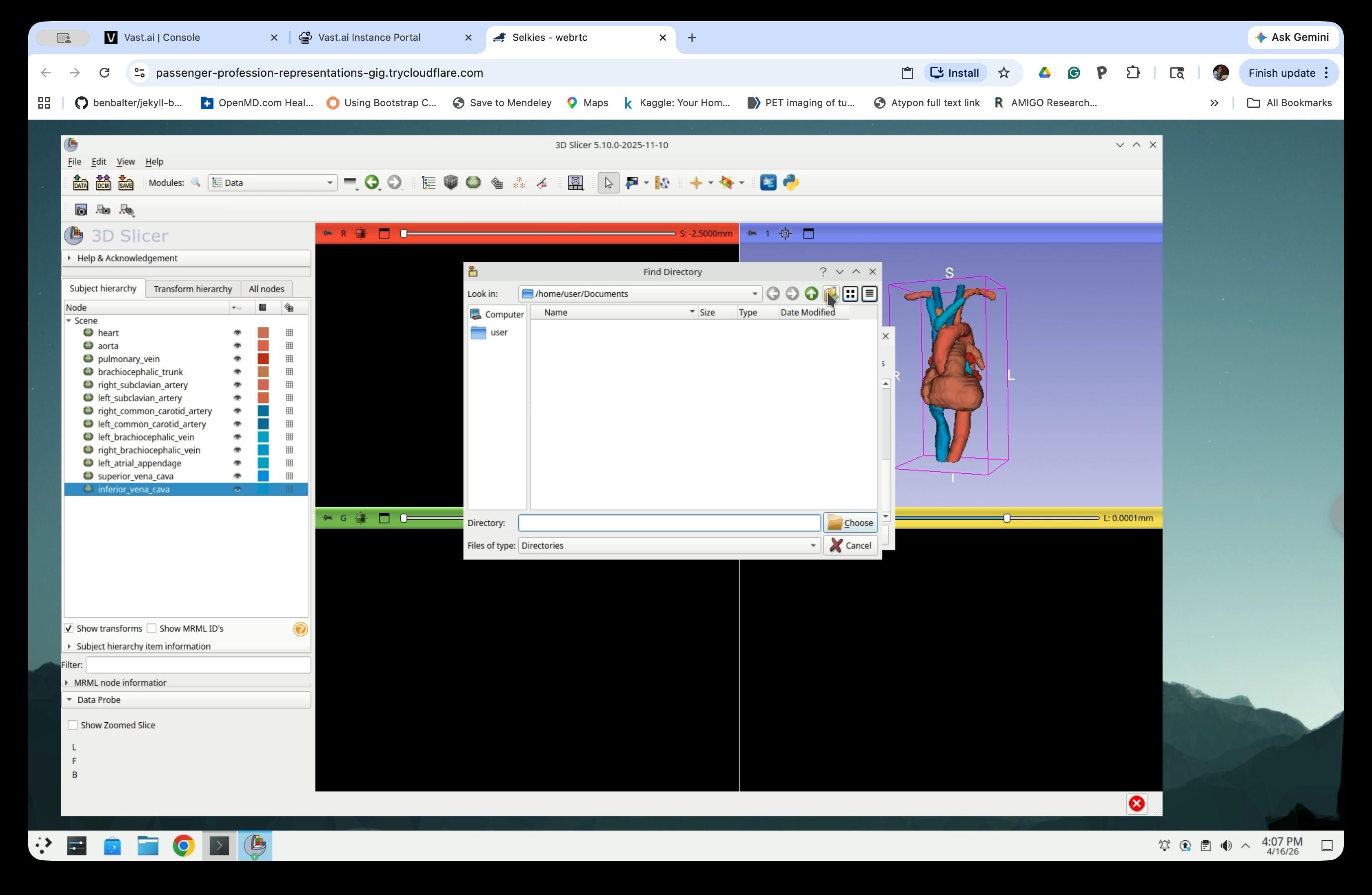Enable the Show MRML ID's checkbox
Image resolution: width=1372 pixels, height=895 pixels.
[x=152, y=628]
